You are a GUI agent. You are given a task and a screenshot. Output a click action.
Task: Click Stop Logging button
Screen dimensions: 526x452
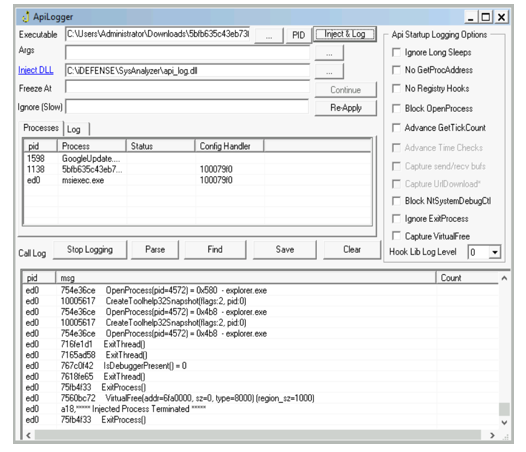pos(90,250)
